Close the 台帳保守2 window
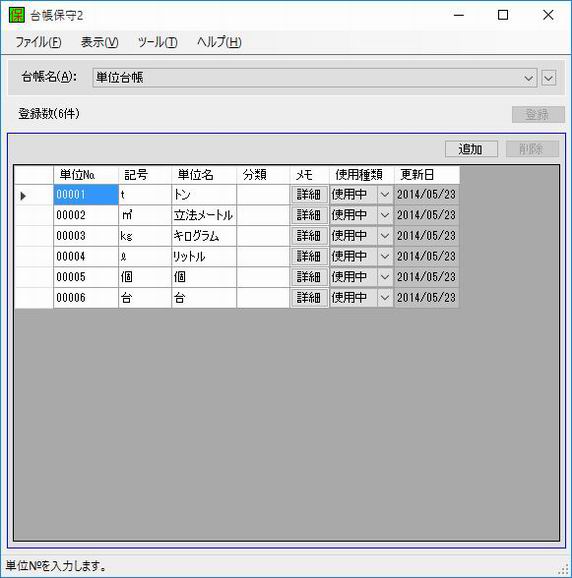The height and width of the screenshot is (578, 572). point(548,15)
